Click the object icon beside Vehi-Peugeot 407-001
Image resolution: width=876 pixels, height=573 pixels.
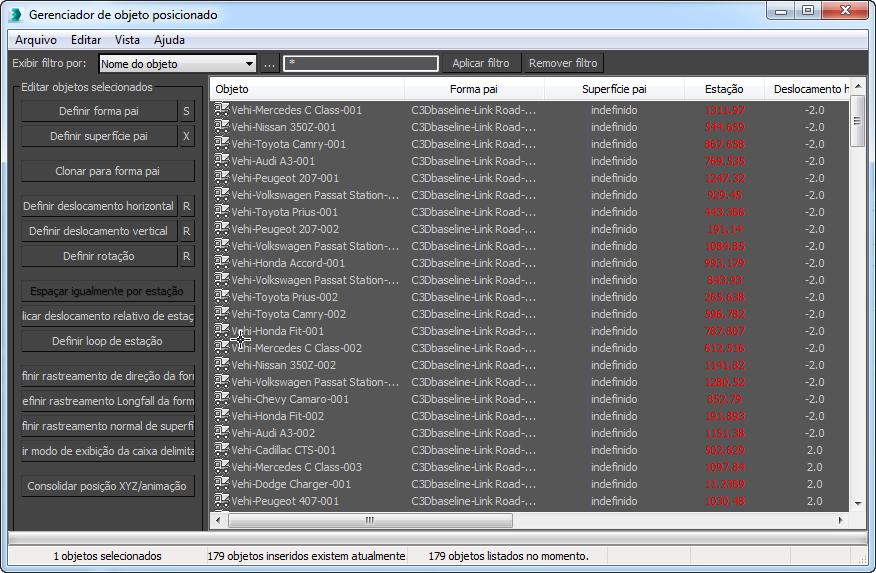click(221, 501)
